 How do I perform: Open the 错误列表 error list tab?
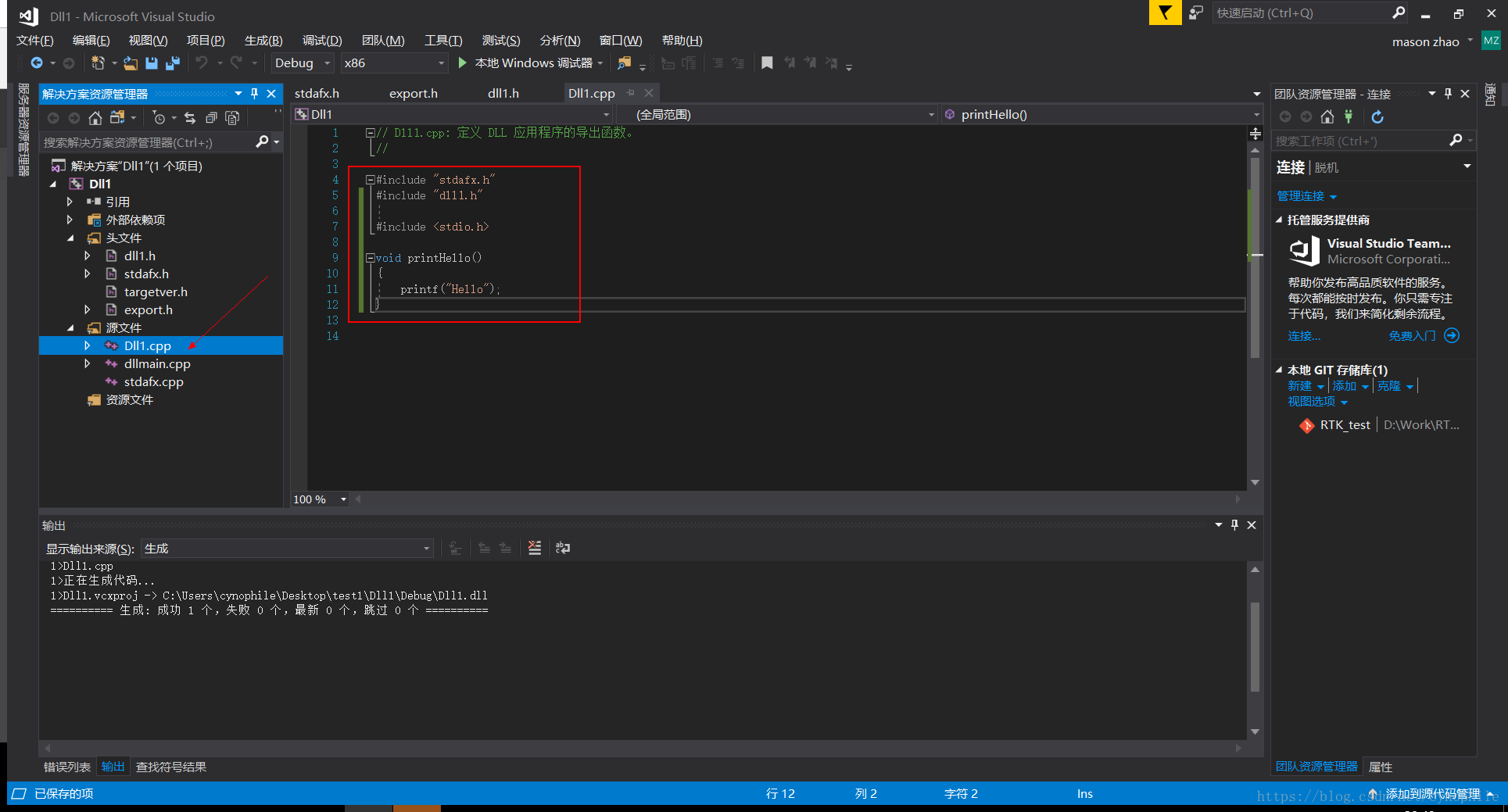pyautogui.click(x=67, y=767)
